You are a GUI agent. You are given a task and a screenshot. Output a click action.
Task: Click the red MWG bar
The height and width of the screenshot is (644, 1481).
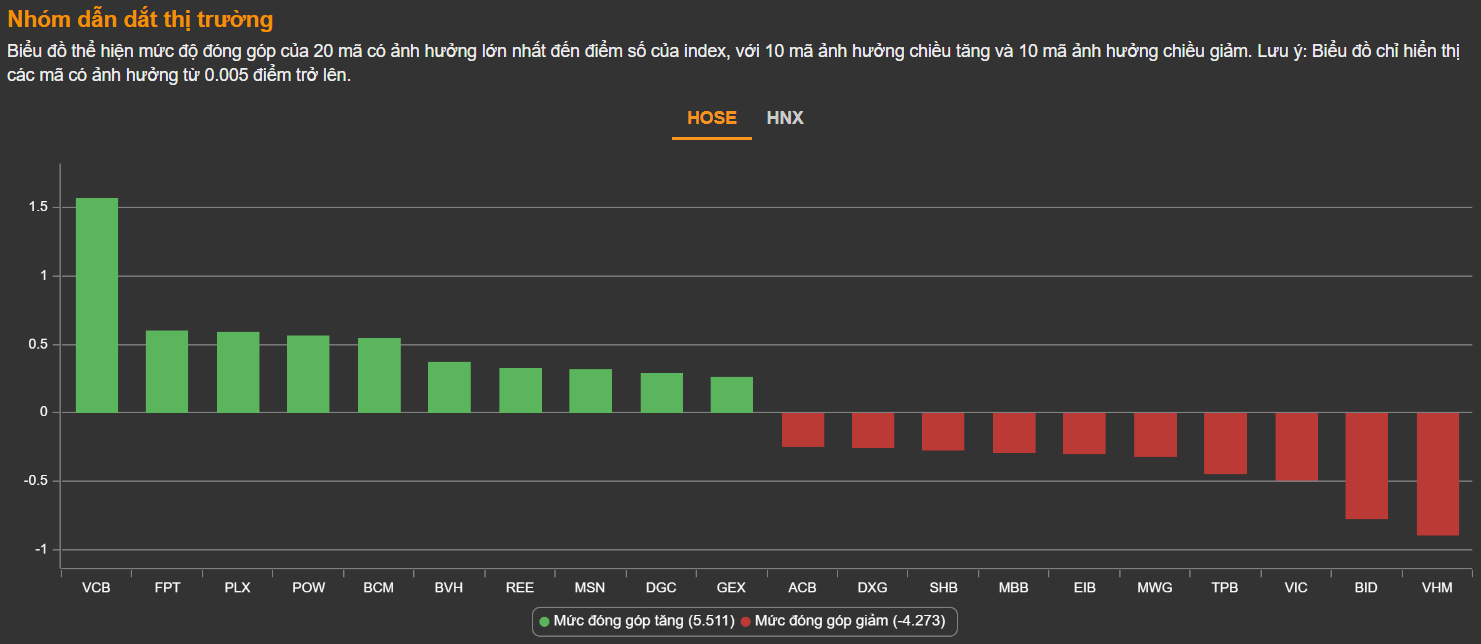pyautogui.click(x=1155, y=435)
